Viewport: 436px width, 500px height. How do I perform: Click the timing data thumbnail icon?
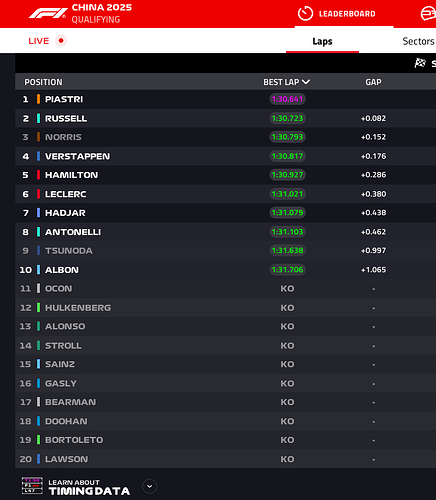point(32,486)
